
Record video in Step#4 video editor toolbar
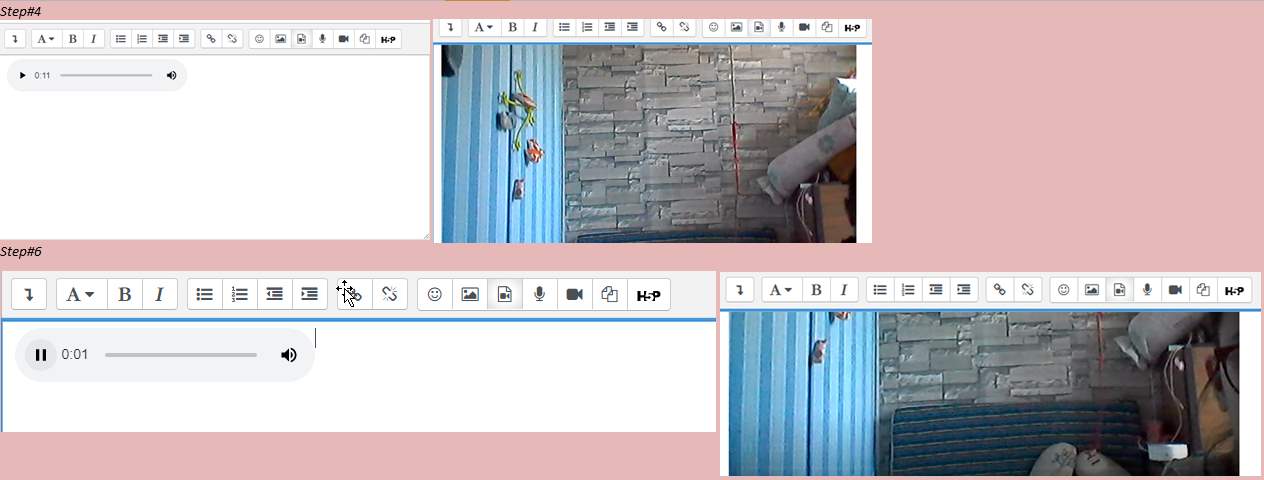click(x=804, y=27)
